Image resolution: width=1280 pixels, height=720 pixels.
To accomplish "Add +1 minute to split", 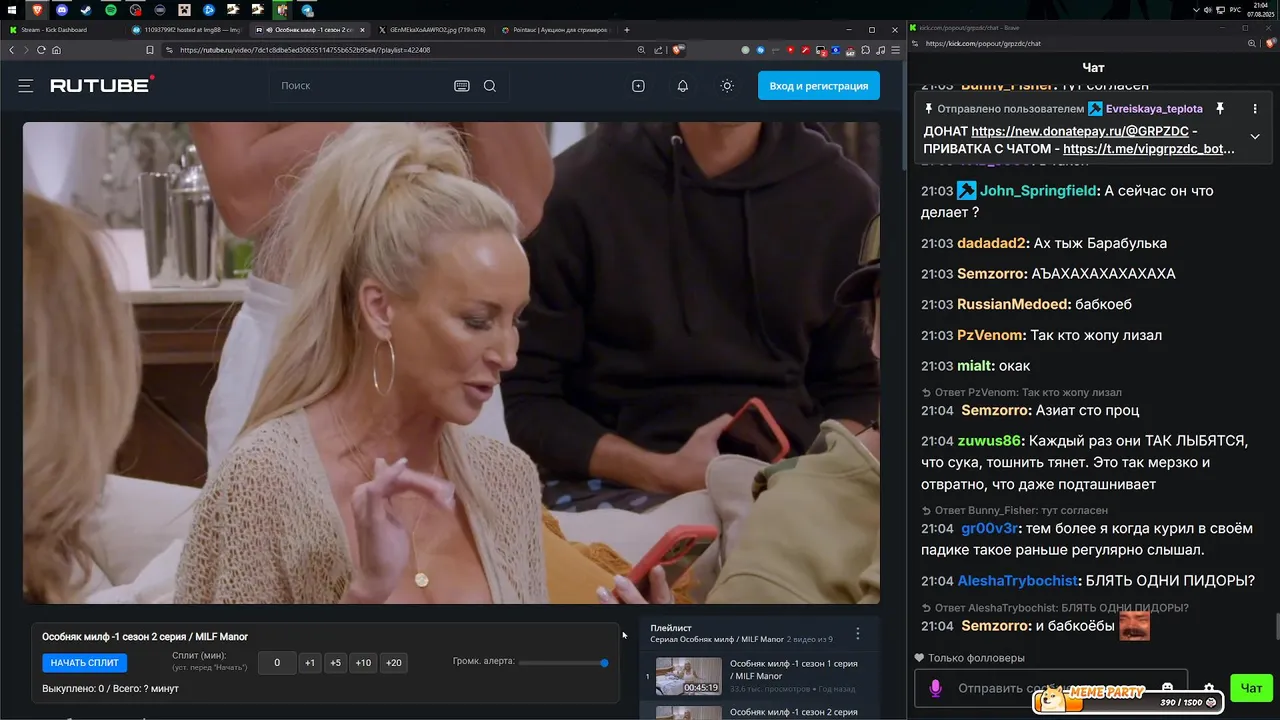I will click(310, 663).
